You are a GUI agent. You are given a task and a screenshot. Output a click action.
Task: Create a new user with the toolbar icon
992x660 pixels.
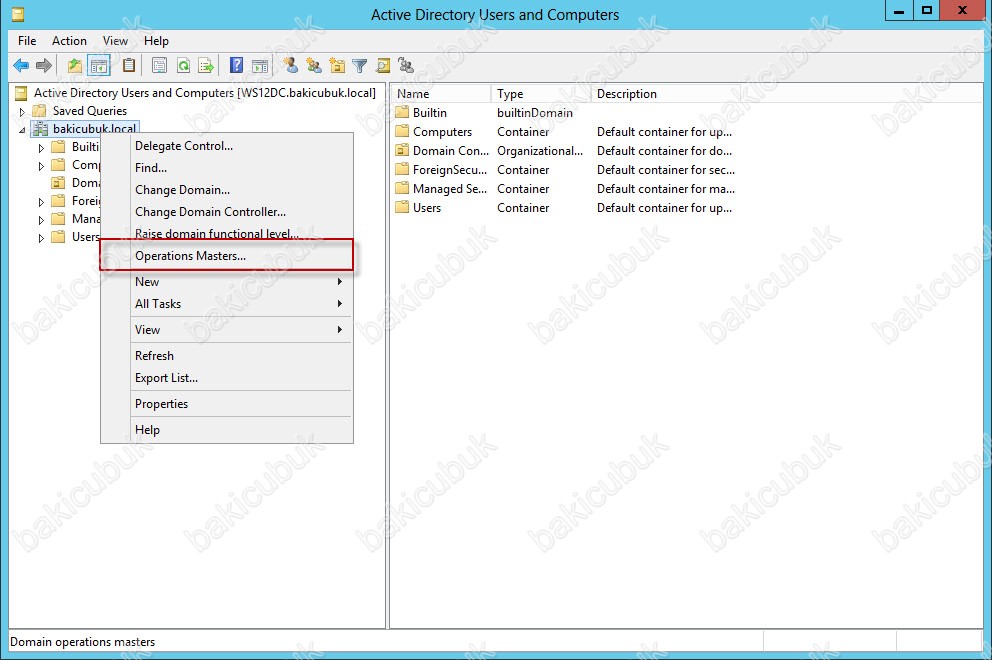tap(290, 65)
